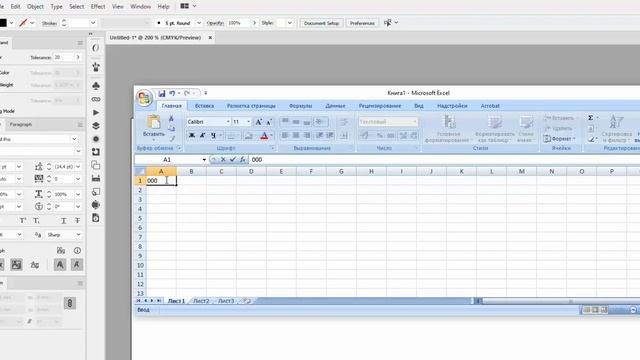The width and height of the screenshot is (640, 360).
Task: Click the Select All corner in Excel grid
Action: pos(140,171)
